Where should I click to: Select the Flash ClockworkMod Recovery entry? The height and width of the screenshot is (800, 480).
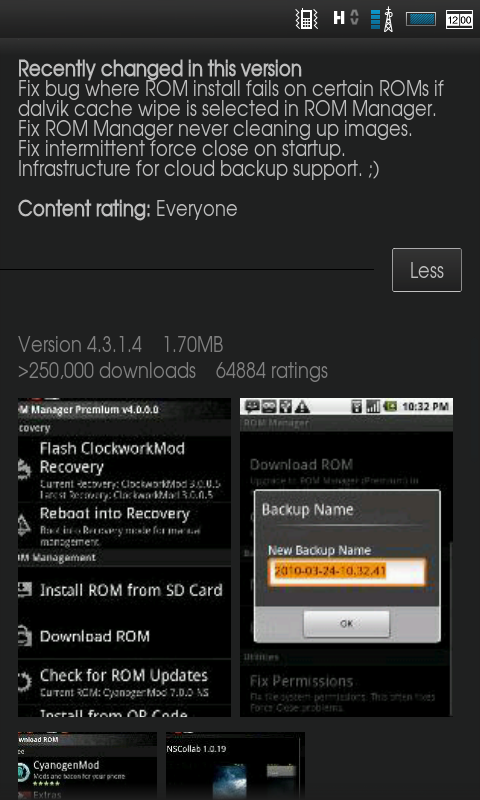pos(124,470)
